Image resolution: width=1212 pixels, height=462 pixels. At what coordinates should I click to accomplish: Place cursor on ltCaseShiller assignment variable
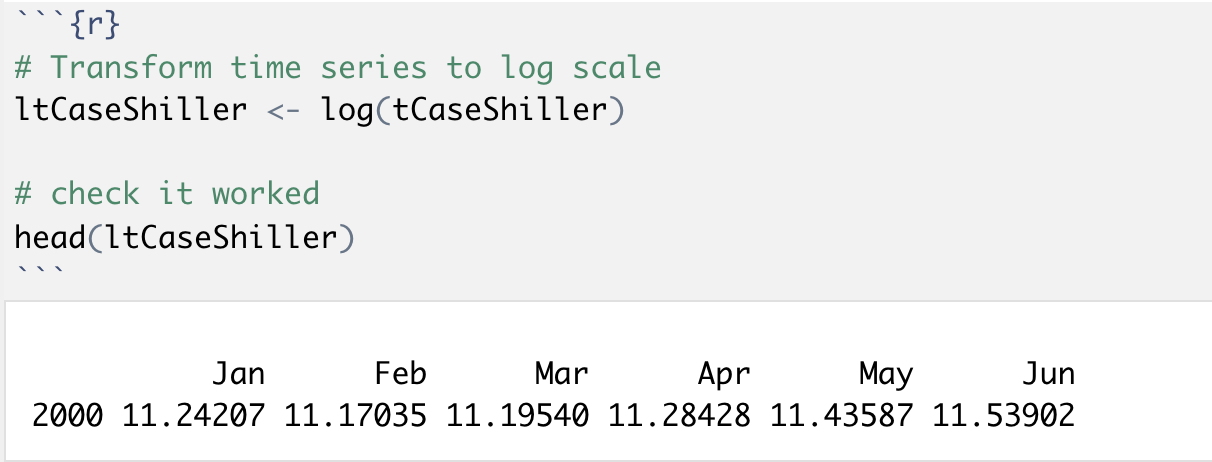131,109
